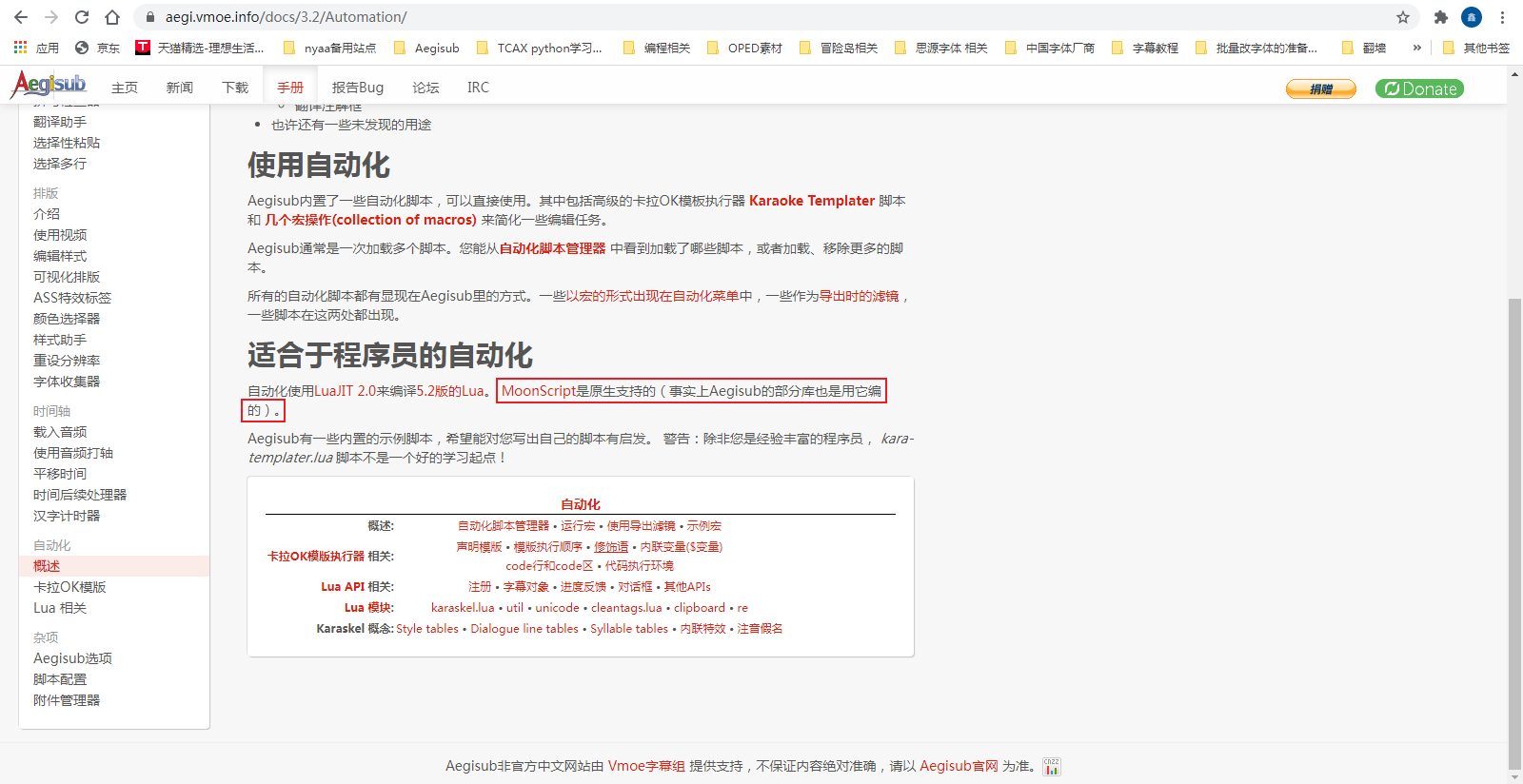Open 自动化脚本管理器 link in paragraph
The image size is (1523, 784).
pyautogui.click(x=552, y=248)
